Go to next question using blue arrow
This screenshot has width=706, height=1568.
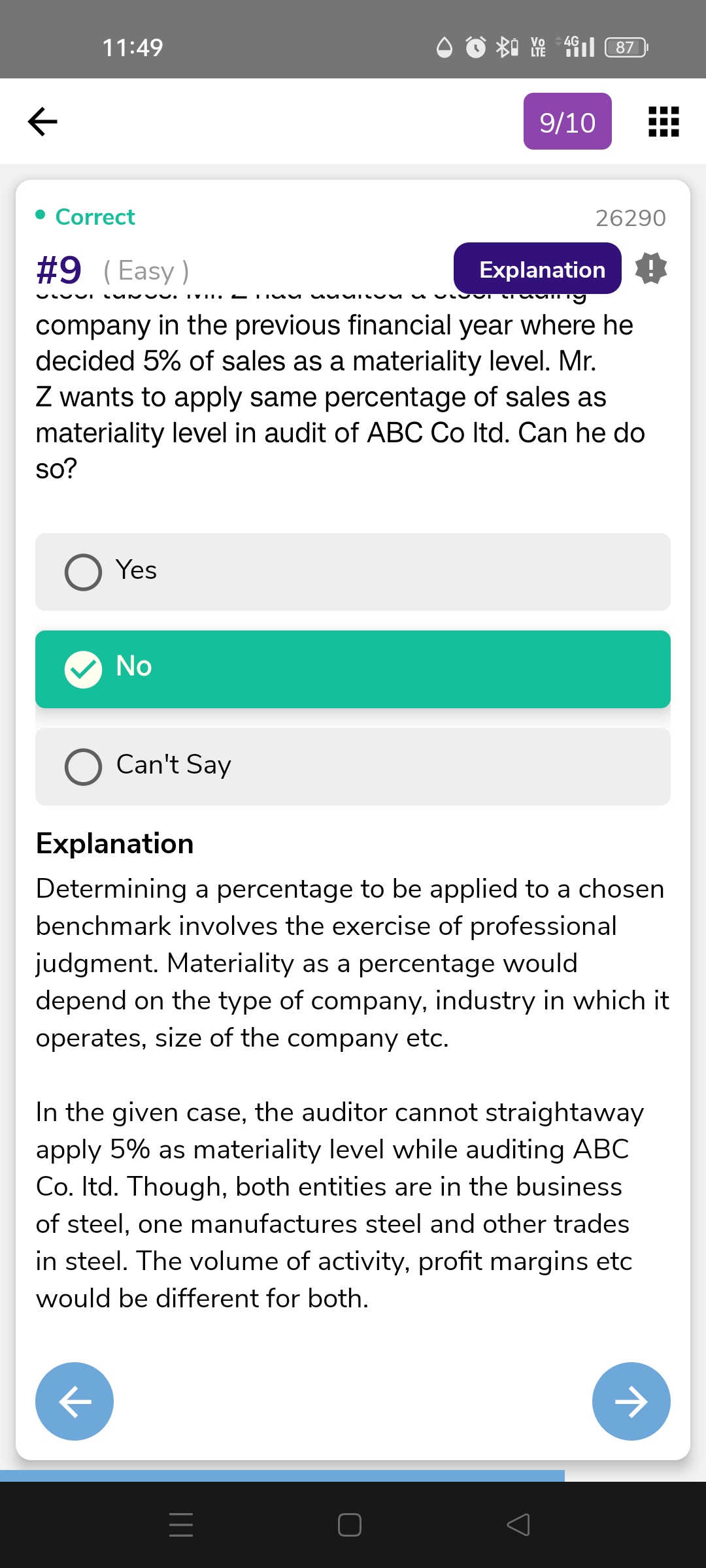coord(631,1401)
